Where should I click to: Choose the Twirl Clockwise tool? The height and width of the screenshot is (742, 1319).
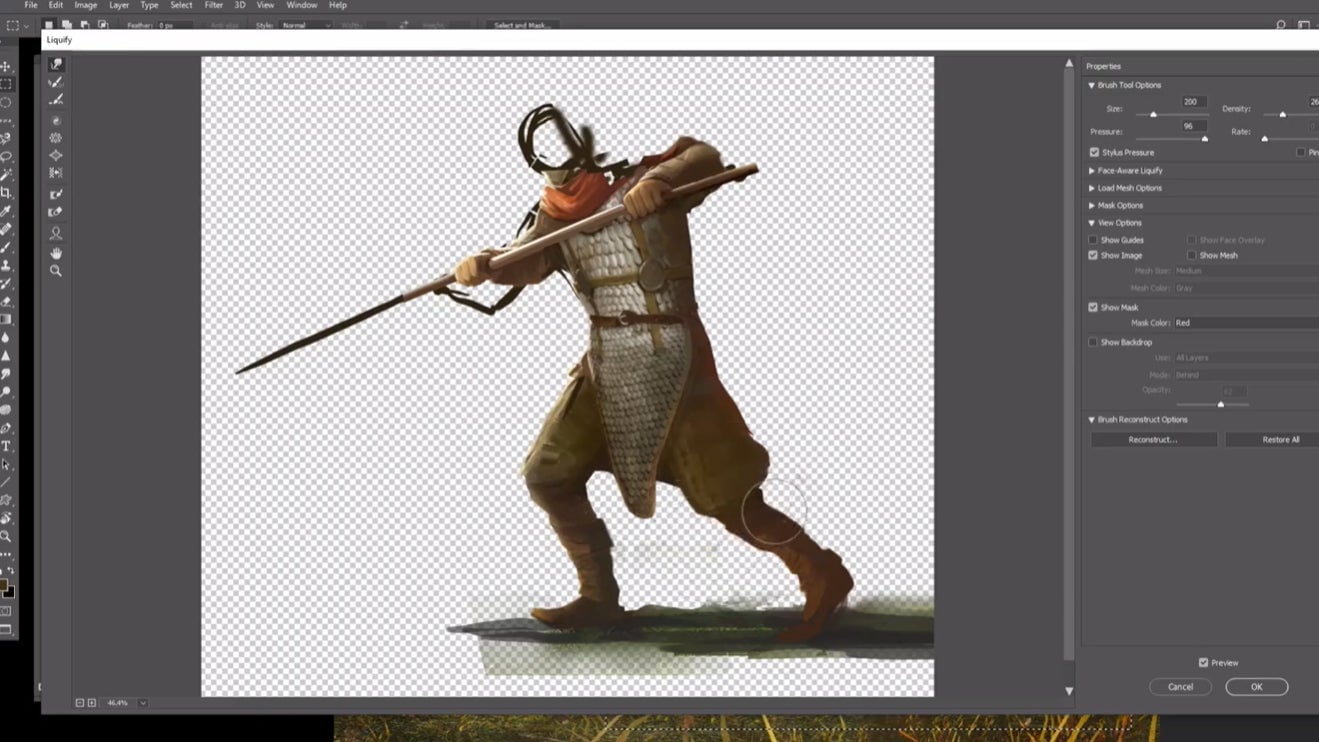click(56, 121)
